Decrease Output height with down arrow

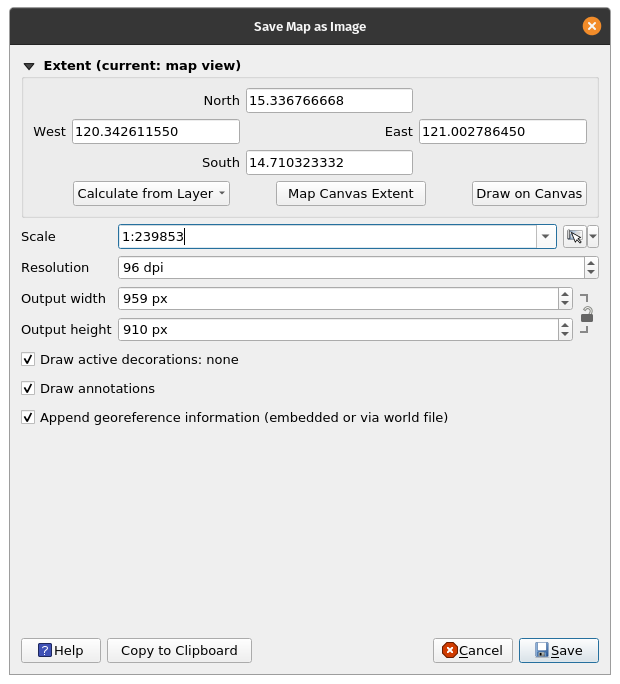click(565, 335)
